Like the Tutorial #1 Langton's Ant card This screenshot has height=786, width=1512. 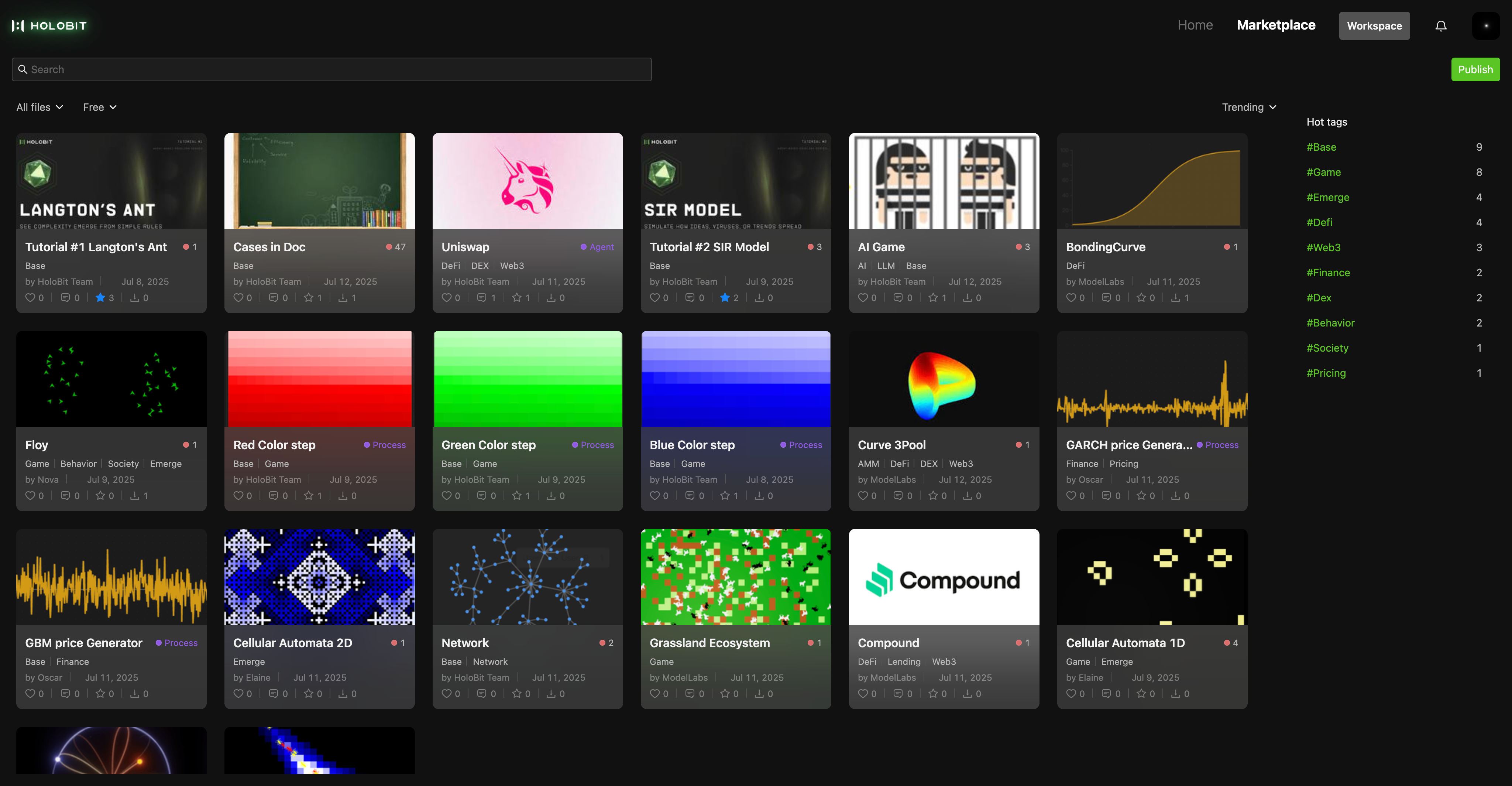(30, 298)
